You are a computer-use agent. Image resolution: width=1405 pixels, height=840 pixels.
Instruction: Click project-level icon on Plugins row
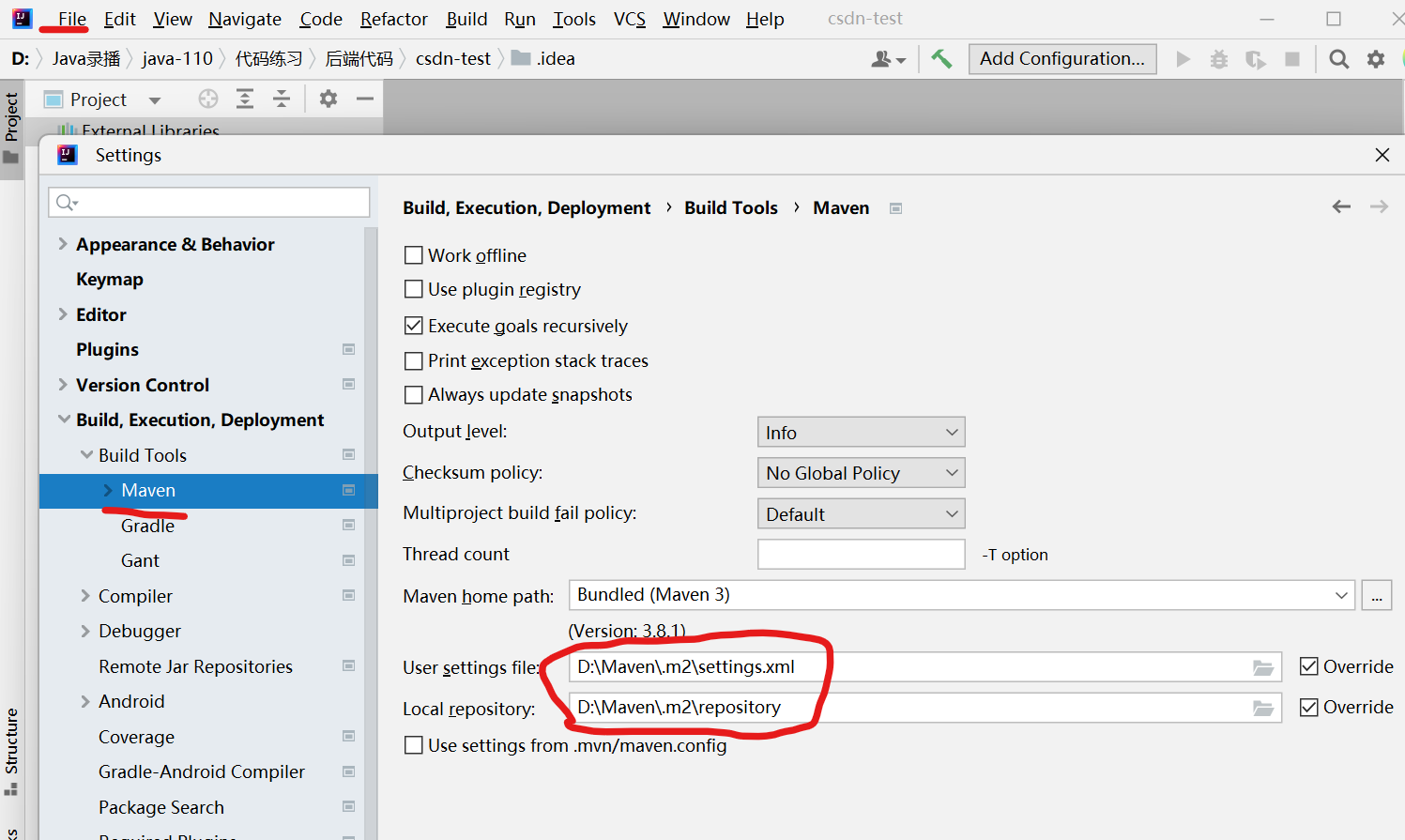349,349
